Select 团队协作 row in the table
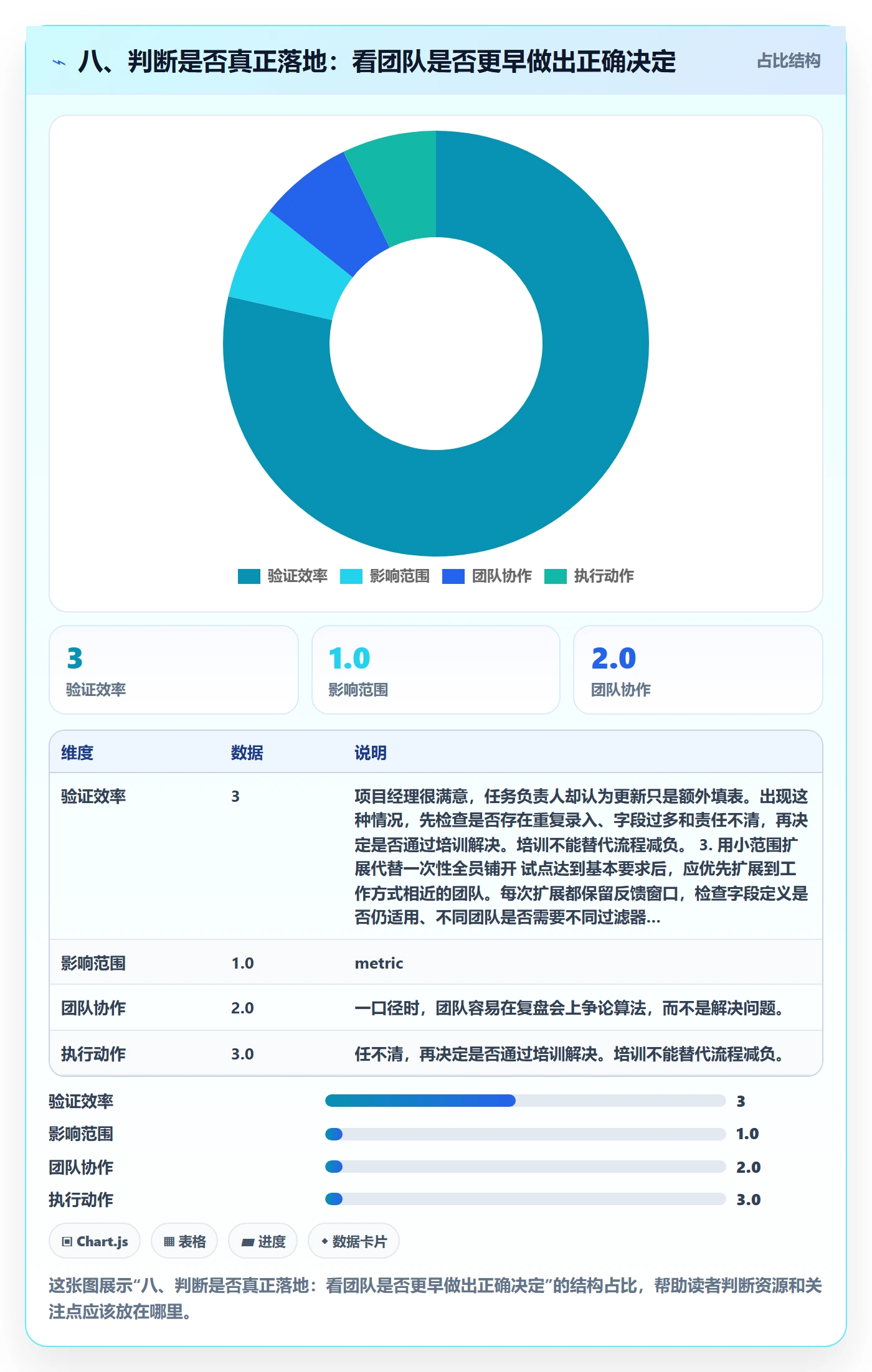 pyautogui.click(x=436, y=1008)
